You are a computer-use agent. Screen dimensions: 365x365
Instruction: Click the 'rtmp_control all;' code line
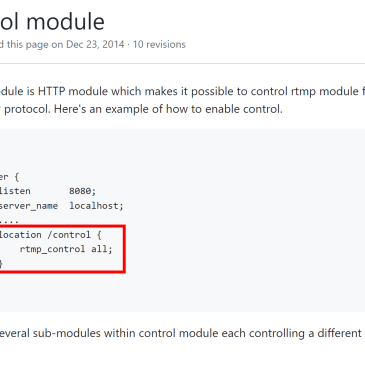pyautogui.click(x=66, y=249)
